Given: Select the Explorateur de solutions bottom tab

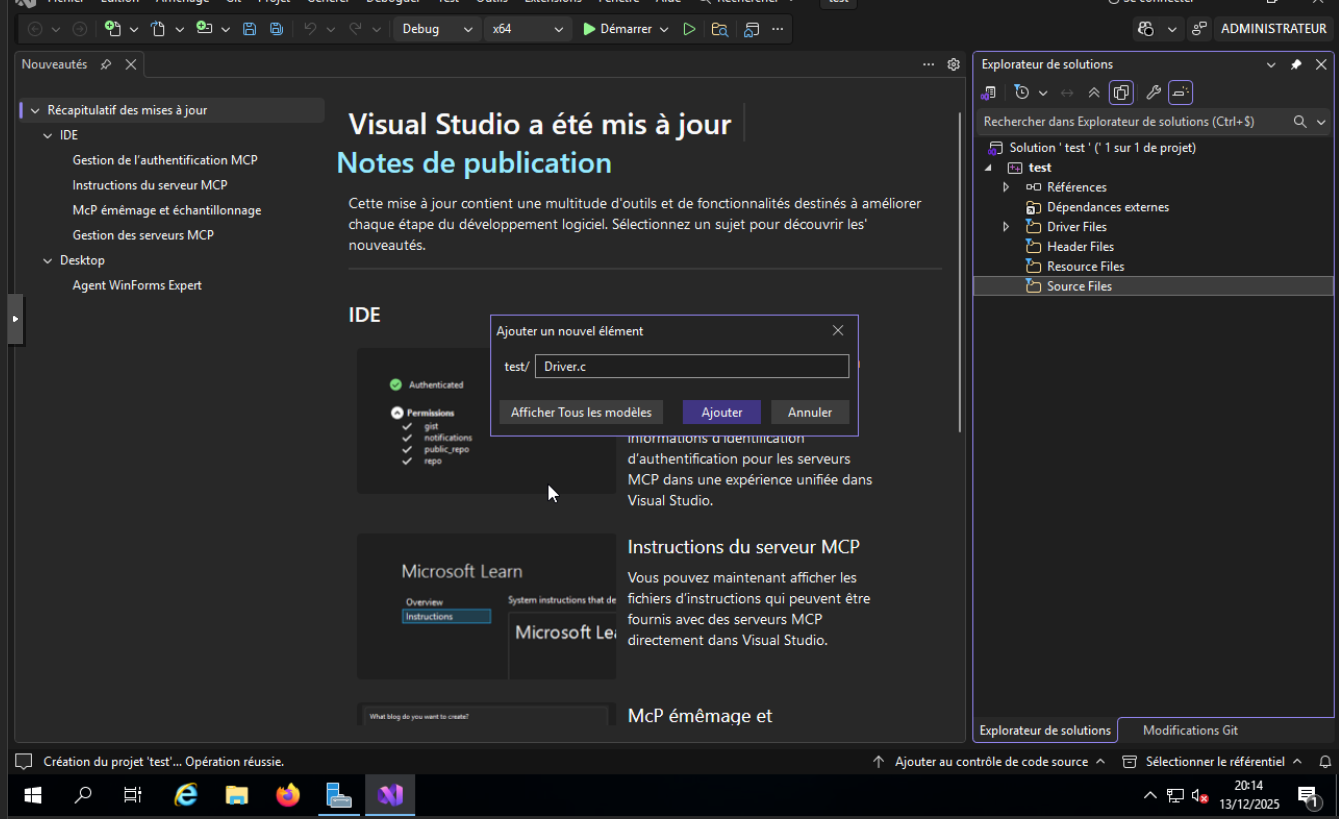Looking at the screenshot, I should (1045, 730).
